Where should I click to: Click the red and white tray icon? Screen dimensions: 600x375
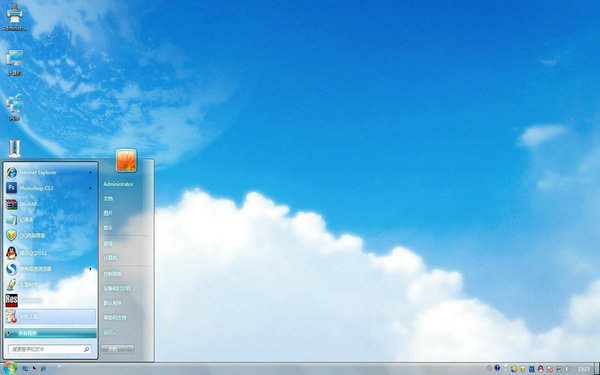click(550, 369)
